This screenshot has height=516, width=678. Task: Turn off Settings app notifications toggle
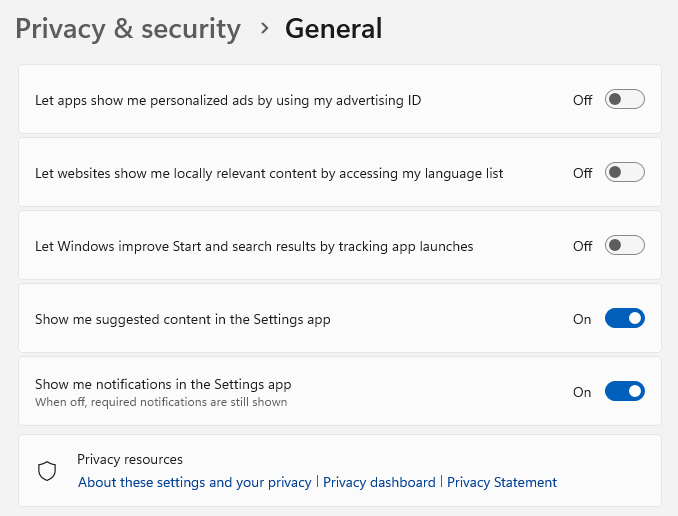(x=624, y=392)
